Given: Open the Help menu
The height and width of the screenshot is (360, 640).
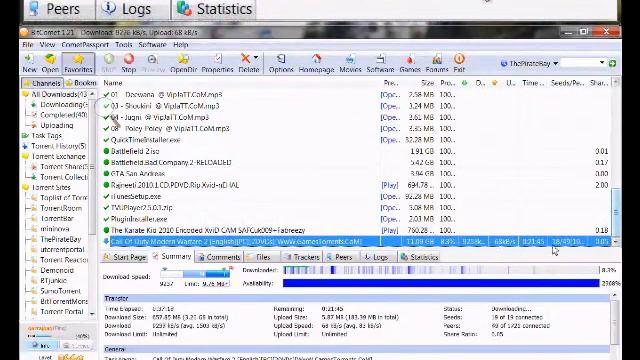Looking at the screenshot, I should click(180, 44).
